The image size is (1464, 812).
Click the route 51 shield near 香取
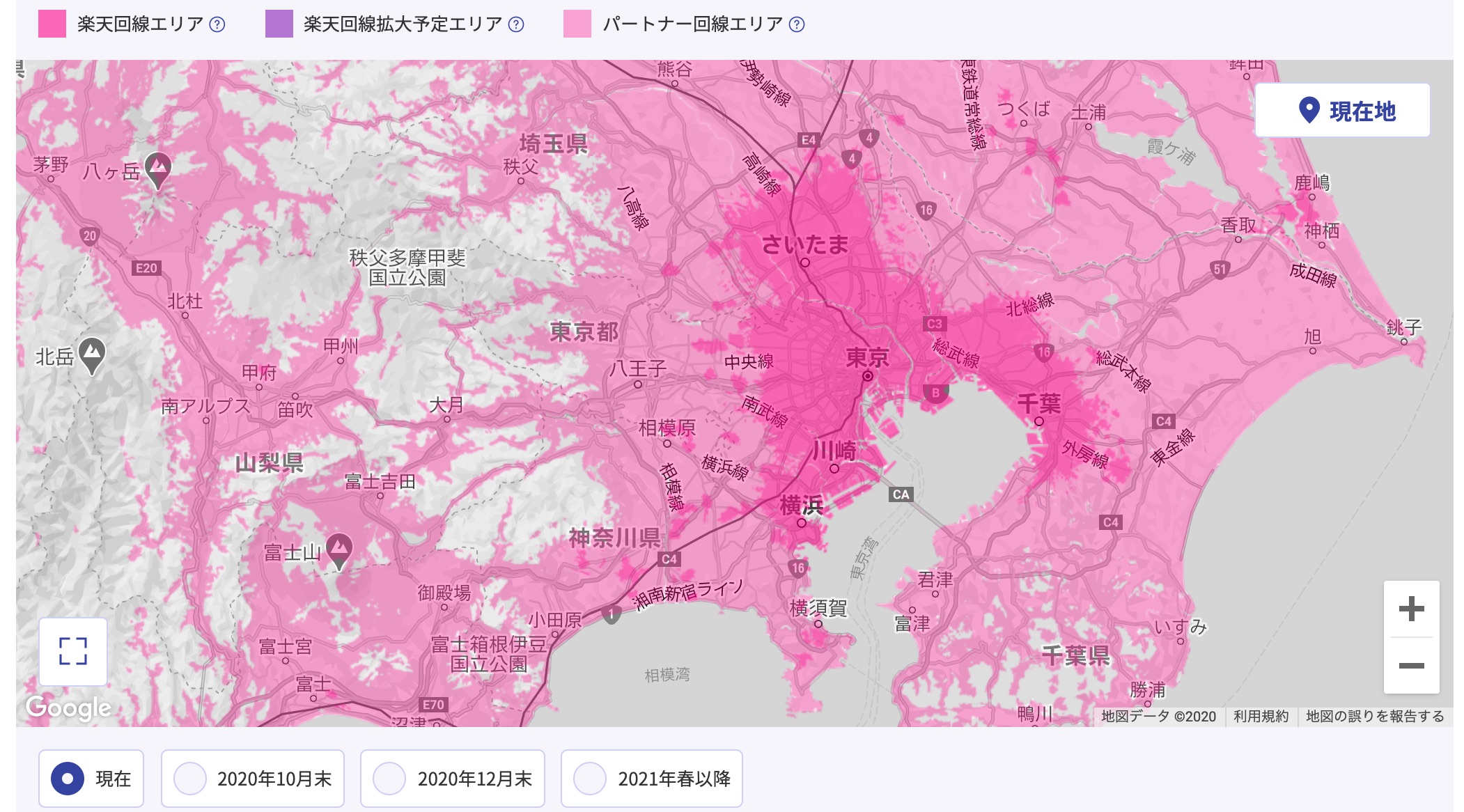click(1219, 270)
